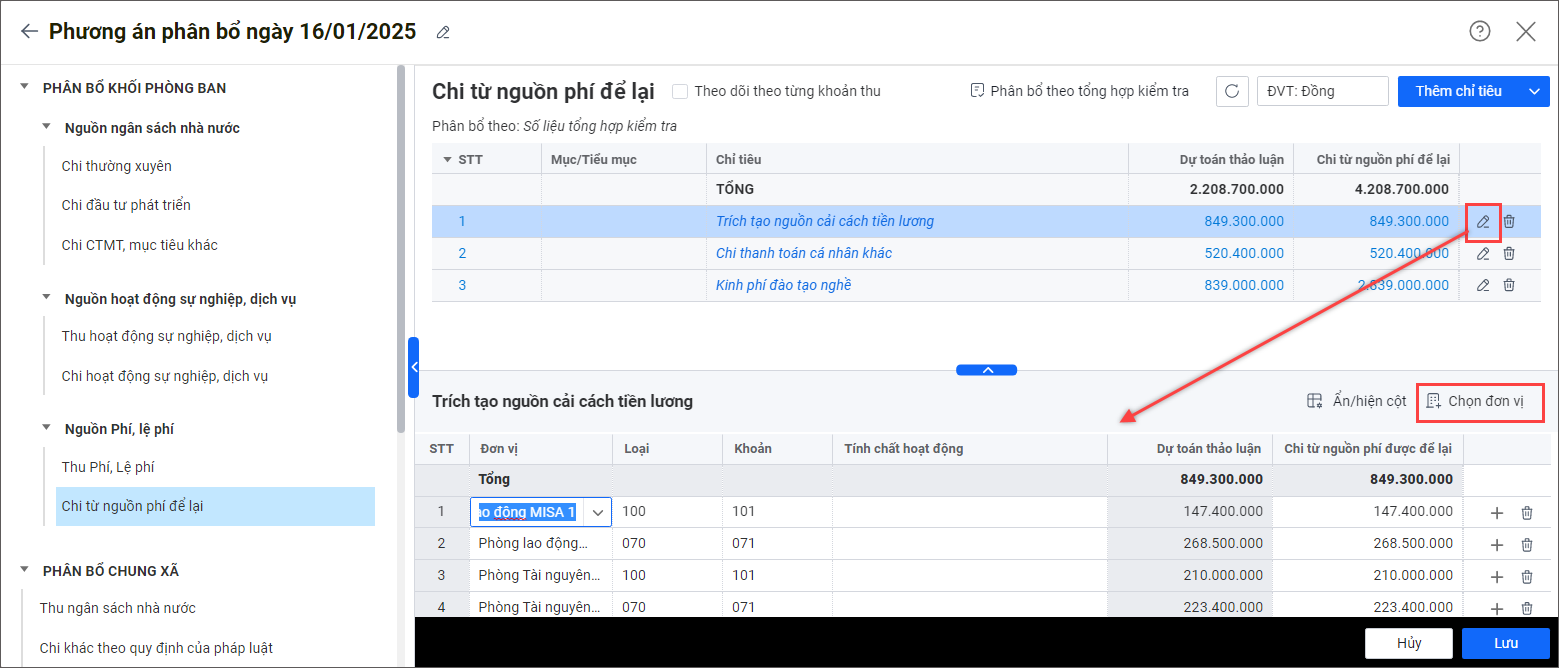Open the help question mark icon
1559x668 pixels.
coord(1479,31)
